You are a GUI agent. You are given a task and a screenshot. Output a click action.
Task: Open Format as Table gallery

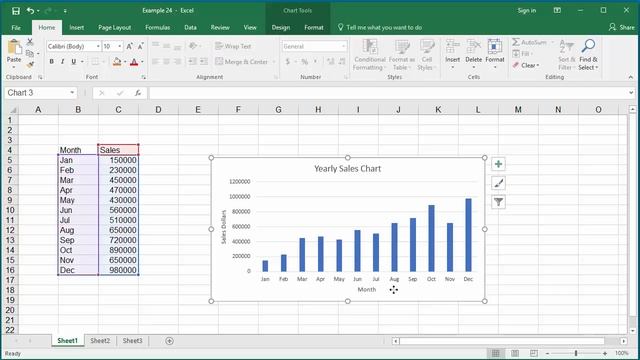click(402, 55)
